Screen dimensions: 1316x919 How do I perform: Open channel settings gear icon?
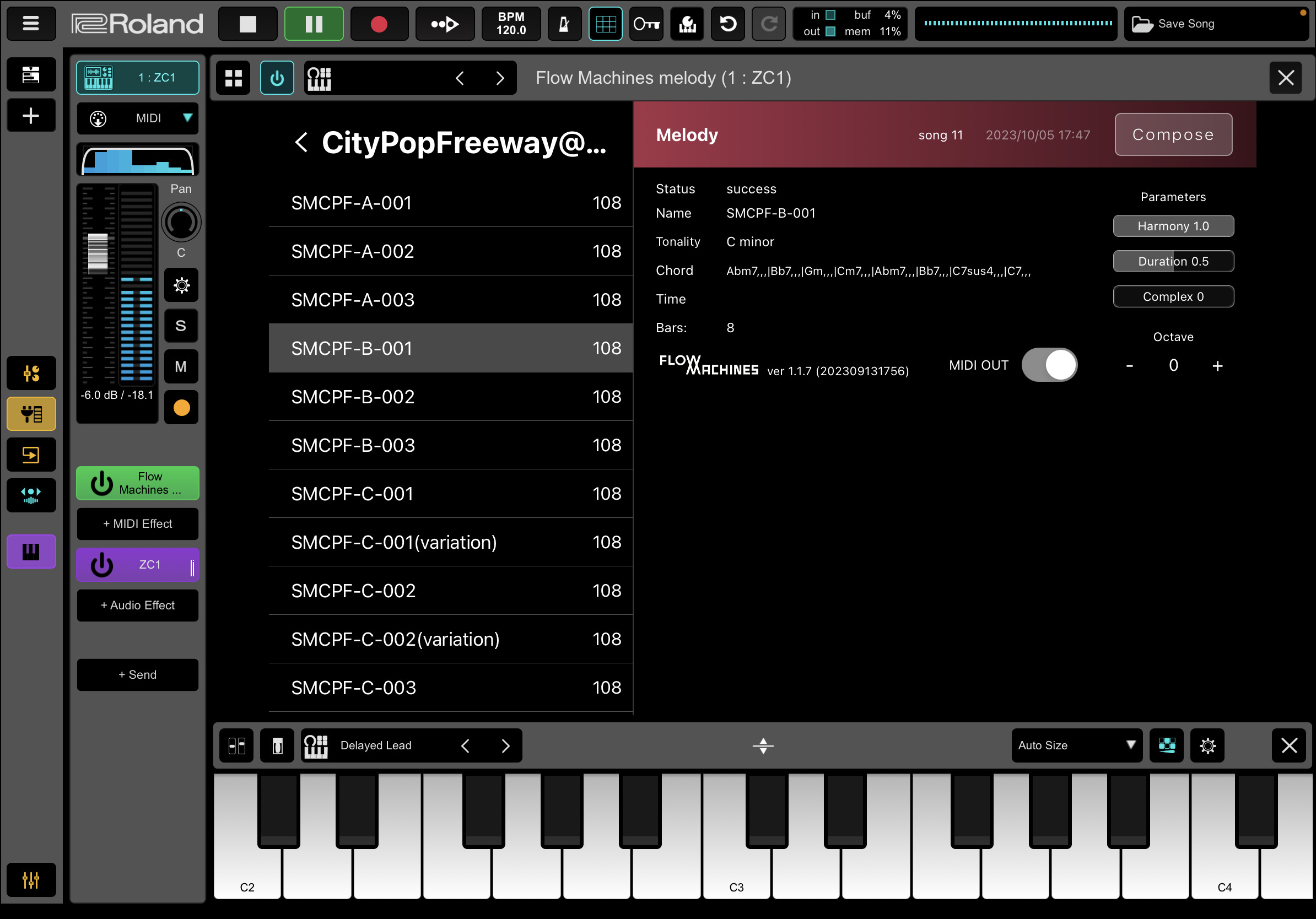[181, 285]
